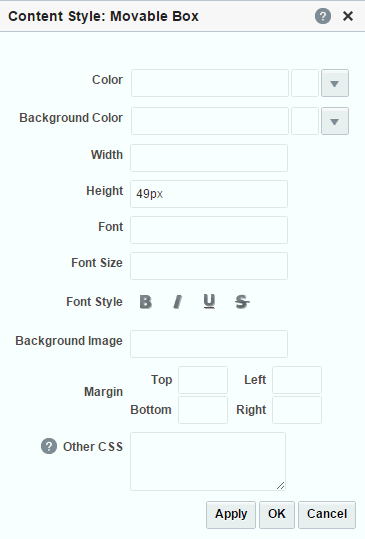The image size is (365, 539).
Task: Focus the Font Size text box
Action: coord(209,266)
